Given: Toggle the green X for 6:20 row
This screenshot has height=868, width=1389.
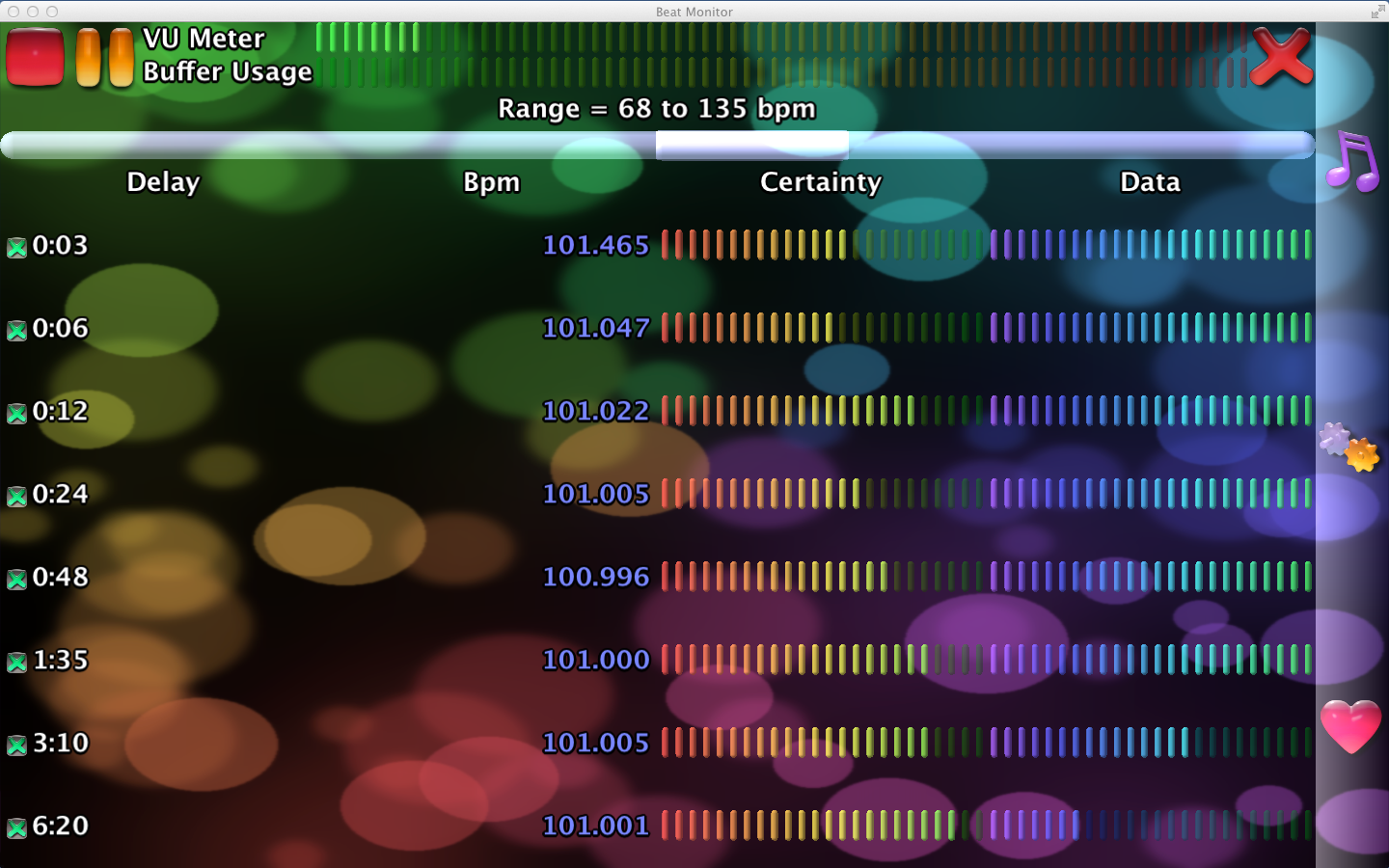Looking at the screenshot, I should click(x=16, y=828).
